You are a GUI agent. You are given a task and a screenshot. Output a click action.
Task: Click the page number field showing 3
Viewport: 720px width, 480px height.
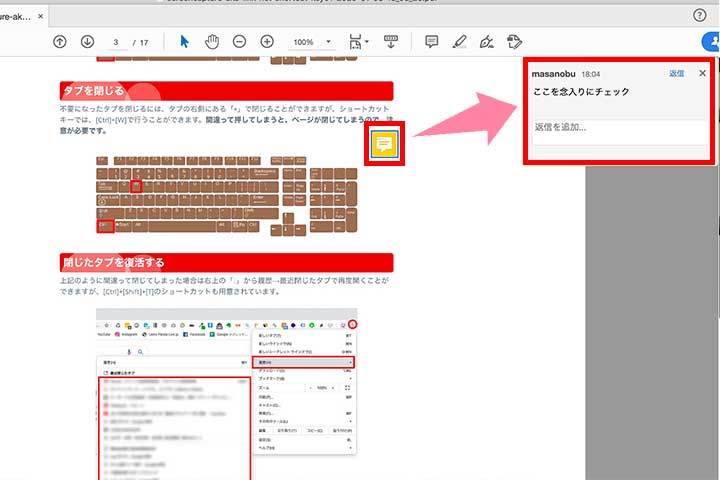click(118, 42)
